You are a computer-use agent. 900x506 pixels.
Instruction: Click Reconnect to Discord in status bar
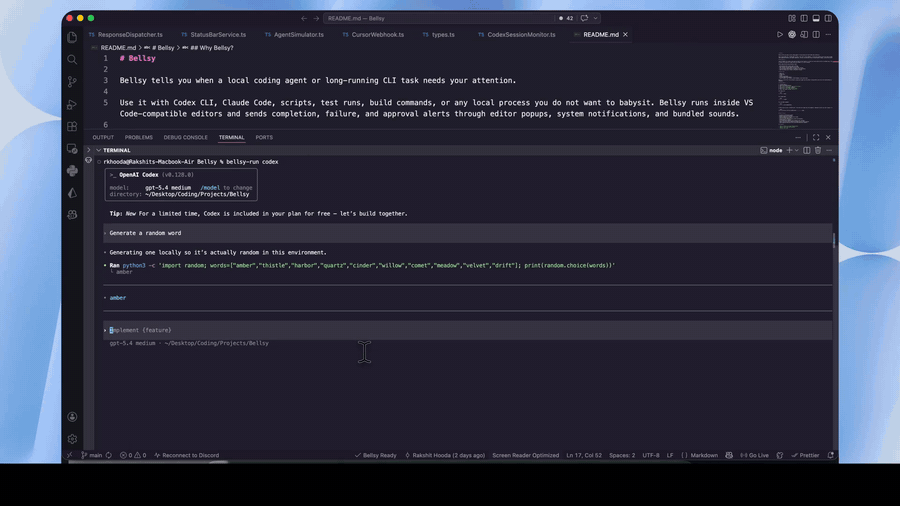tap(187, 456)
